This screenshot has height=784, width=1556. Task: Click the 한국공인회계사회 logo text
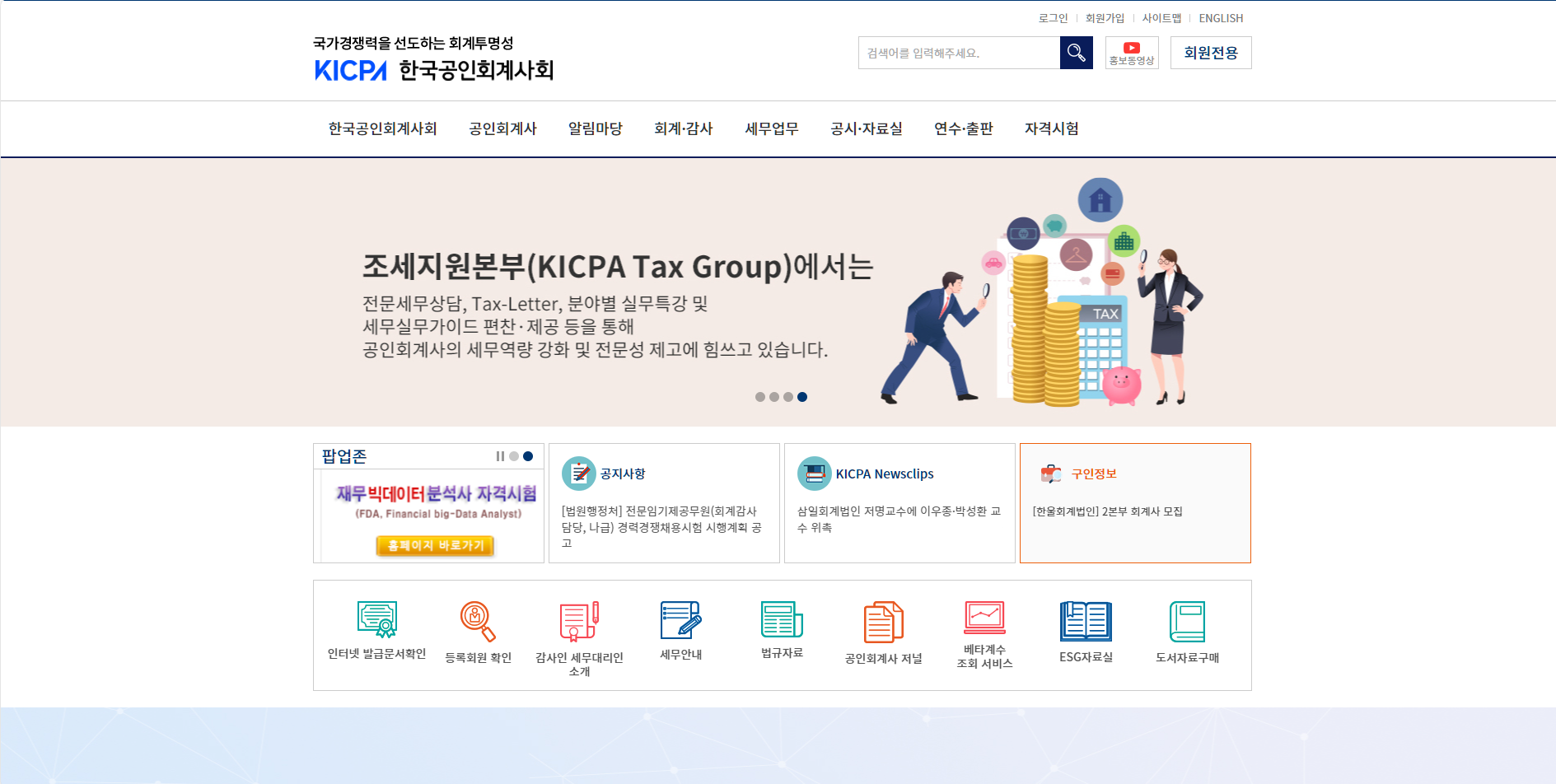click(476, 71)
